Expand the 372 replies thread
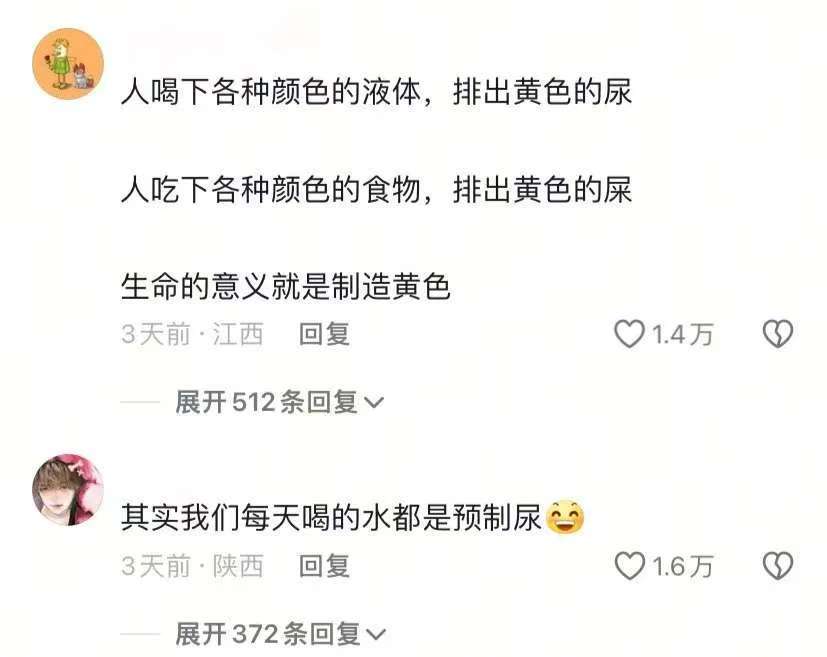This screenshot has height=657, width=827. tap(281, 633)
